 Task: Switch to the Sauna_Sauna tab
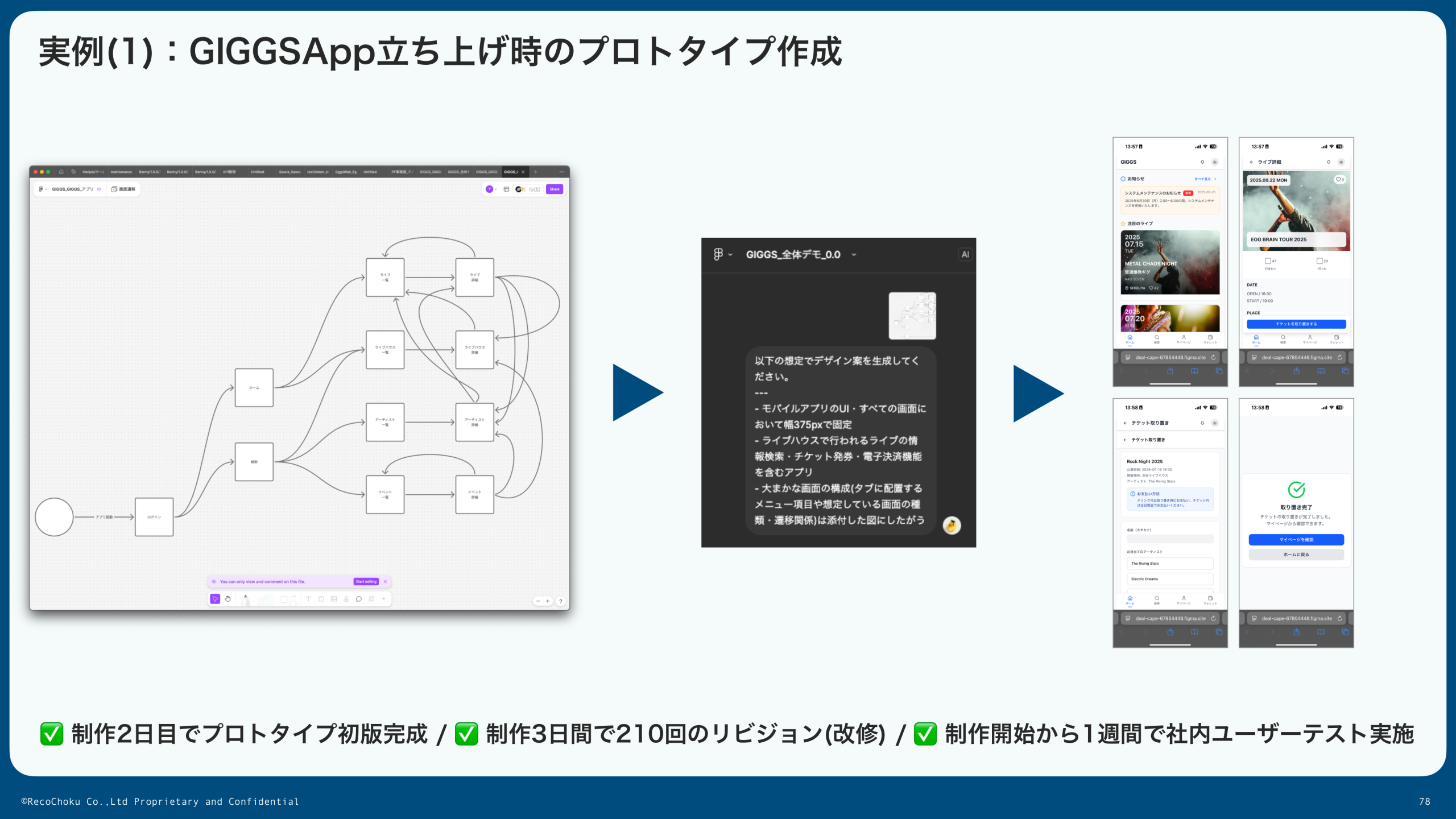[x=289, y=172]
